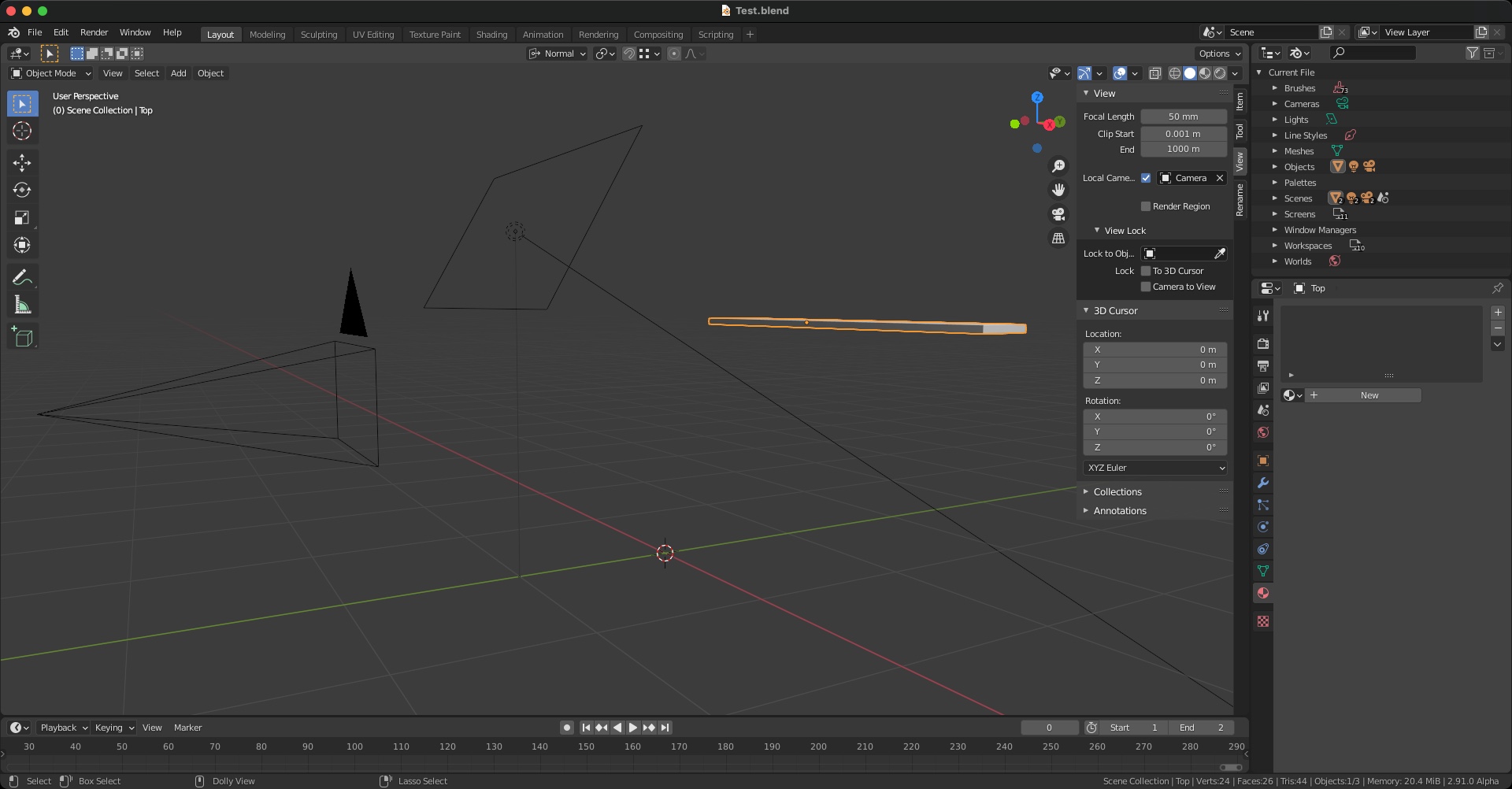Screen dimensions: 1512x789
Task: Enable Lock To 3D Cursor checkbox
Action: pyautogui.click(x=1146, y=271)
